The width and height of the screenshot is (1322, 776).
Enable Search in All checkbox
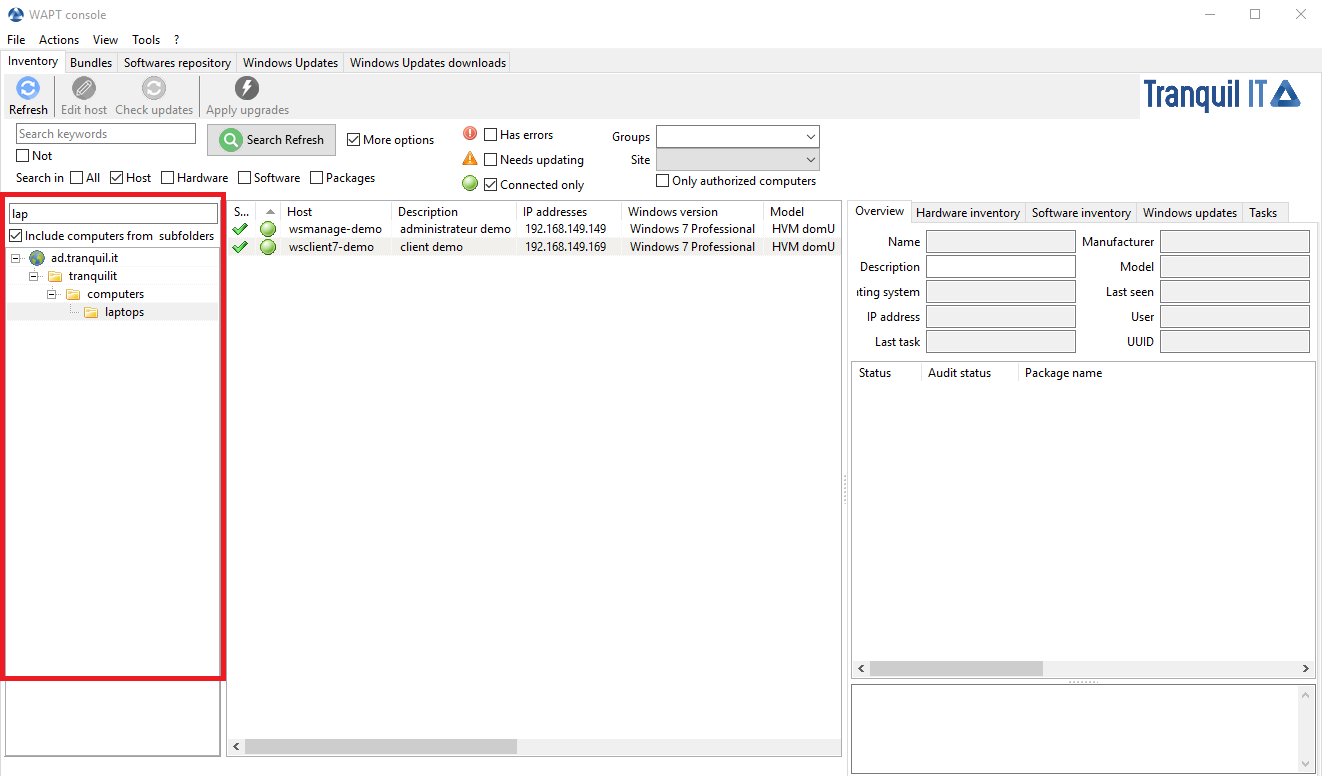pyautogui.click(x=77, y=178)
